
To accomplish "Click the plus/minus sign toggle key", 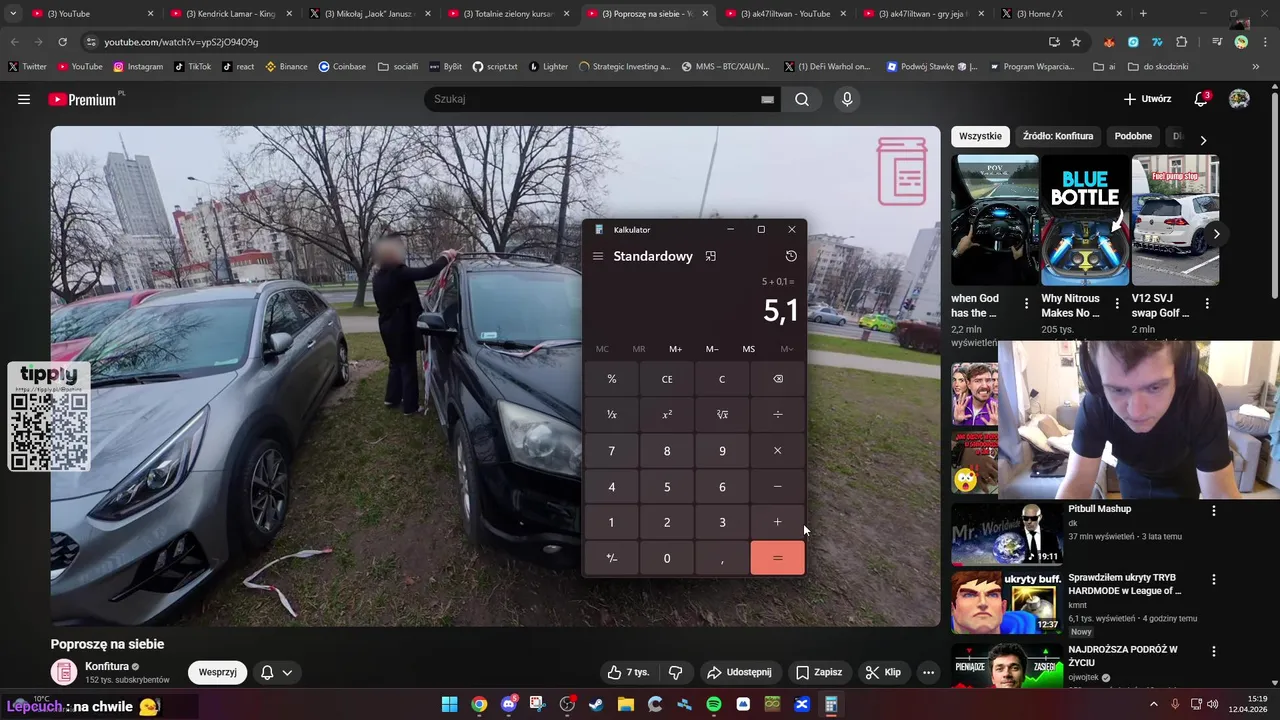I will click(612, 558).
